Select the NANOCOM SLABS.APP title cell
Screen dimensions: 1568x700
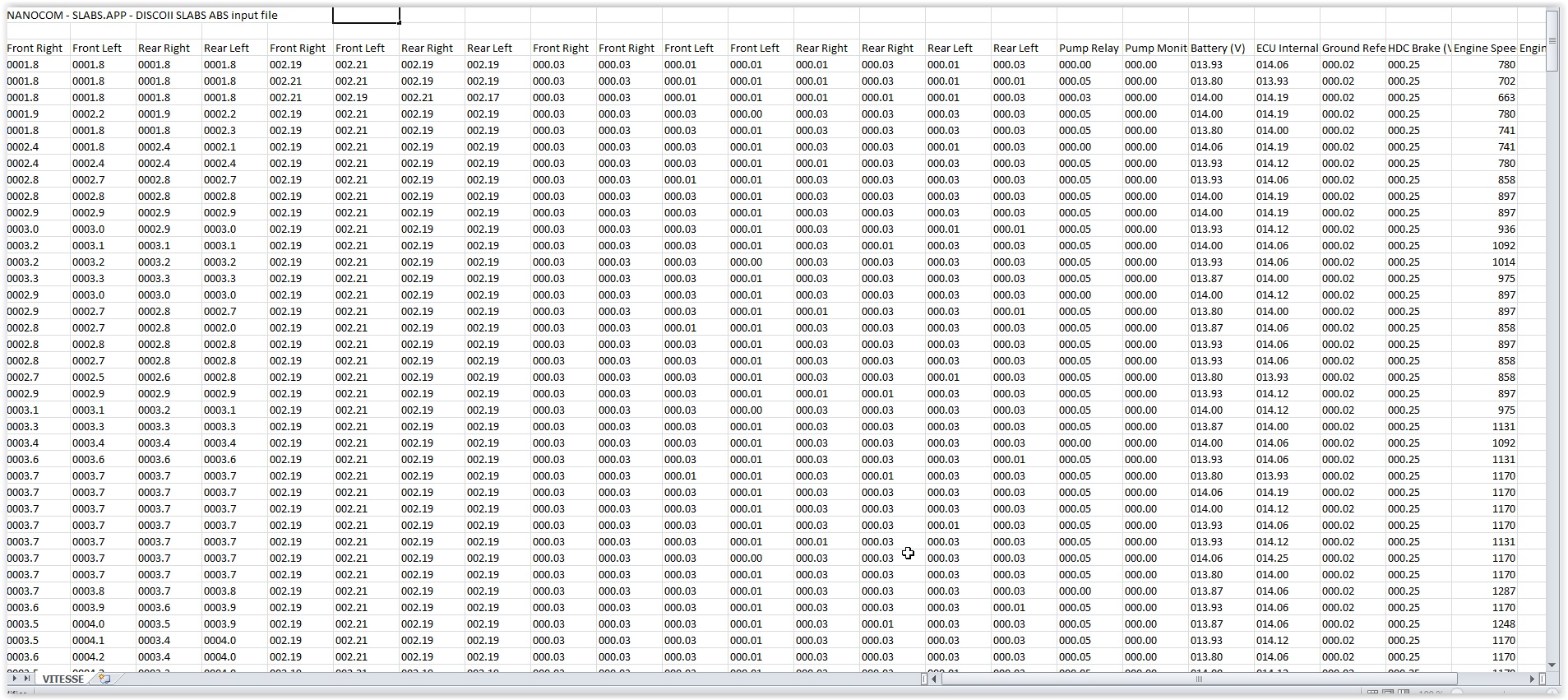142,15
